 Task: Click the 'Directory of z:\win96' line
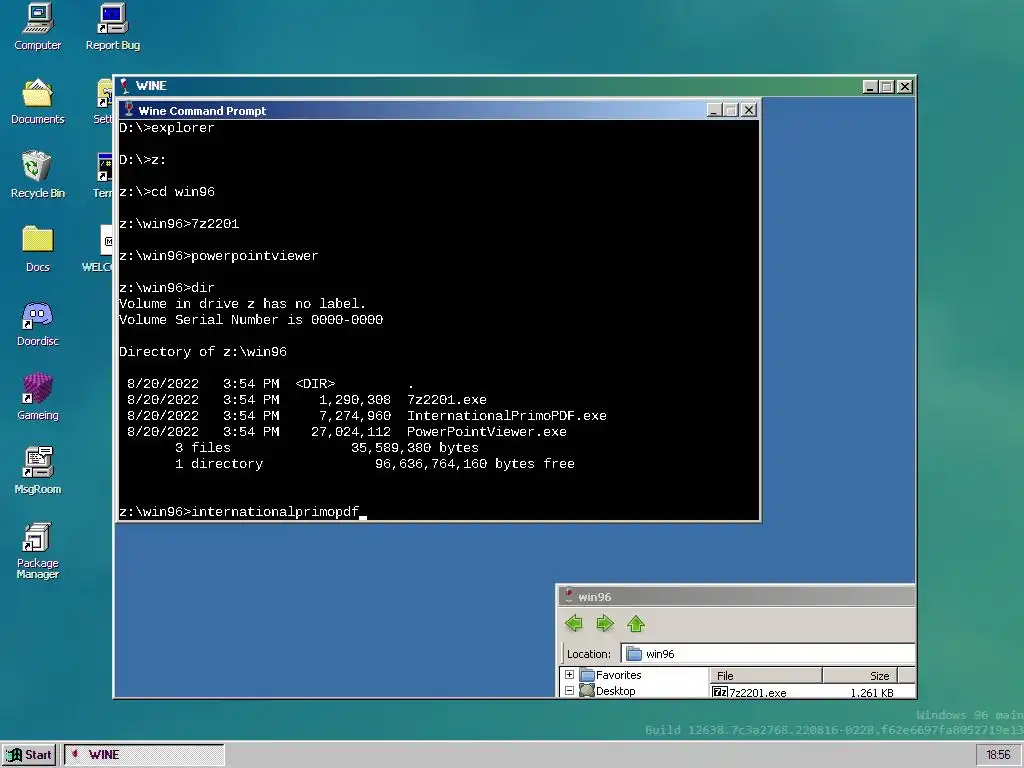coord(202,351)
